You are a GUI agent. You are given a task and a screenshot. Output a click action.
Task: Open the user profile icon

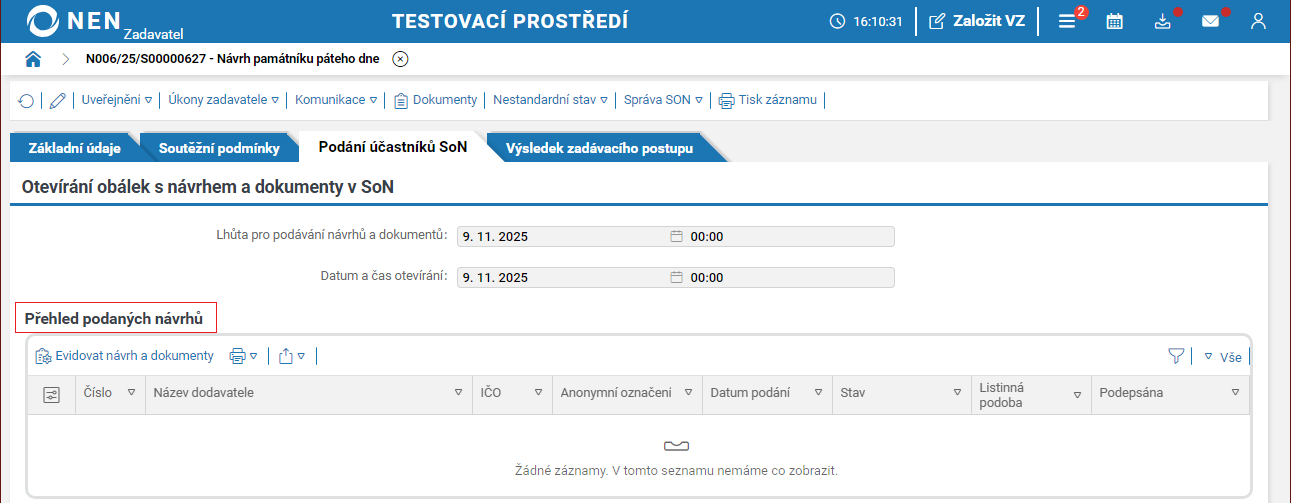click(x=1258, y=21)
